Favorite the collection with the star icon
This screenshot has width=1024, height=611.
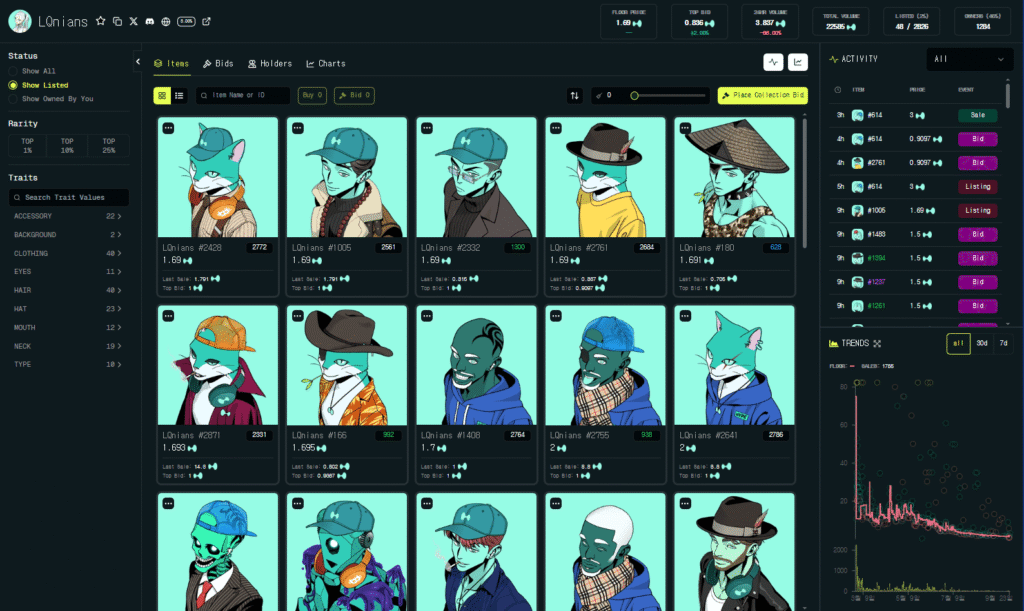(x=101, y=21)
